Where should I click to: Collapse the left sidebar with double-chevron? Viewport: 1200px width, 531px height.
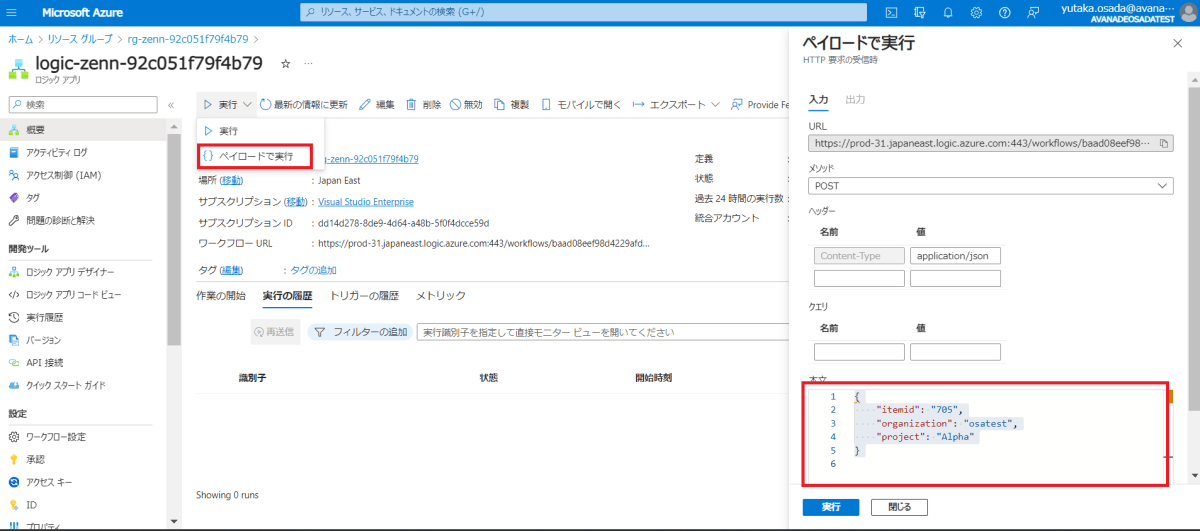pyautogui.click(x=171, y=104)
